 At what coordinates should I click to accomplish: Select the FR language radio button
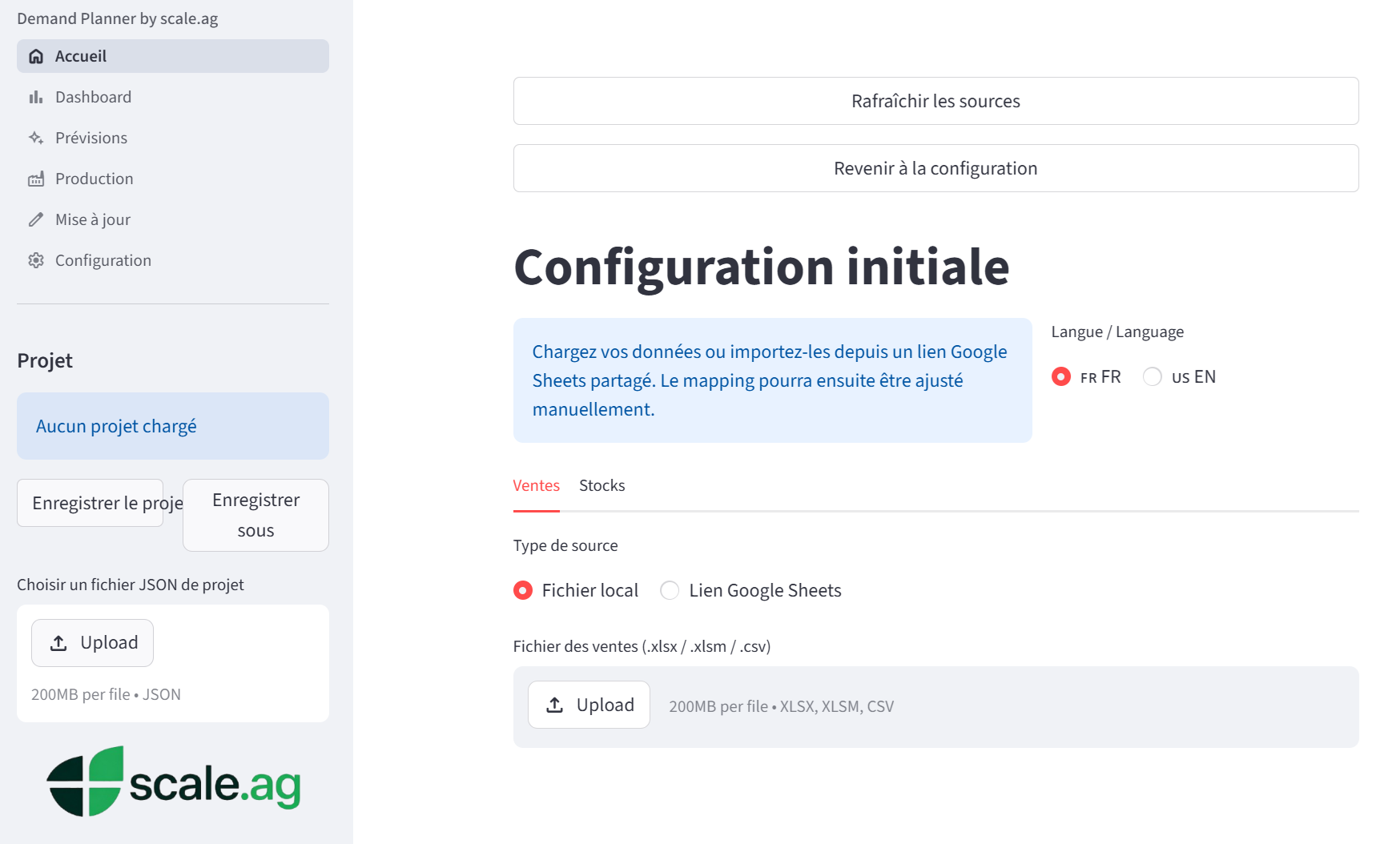[x=1061, y=376]
